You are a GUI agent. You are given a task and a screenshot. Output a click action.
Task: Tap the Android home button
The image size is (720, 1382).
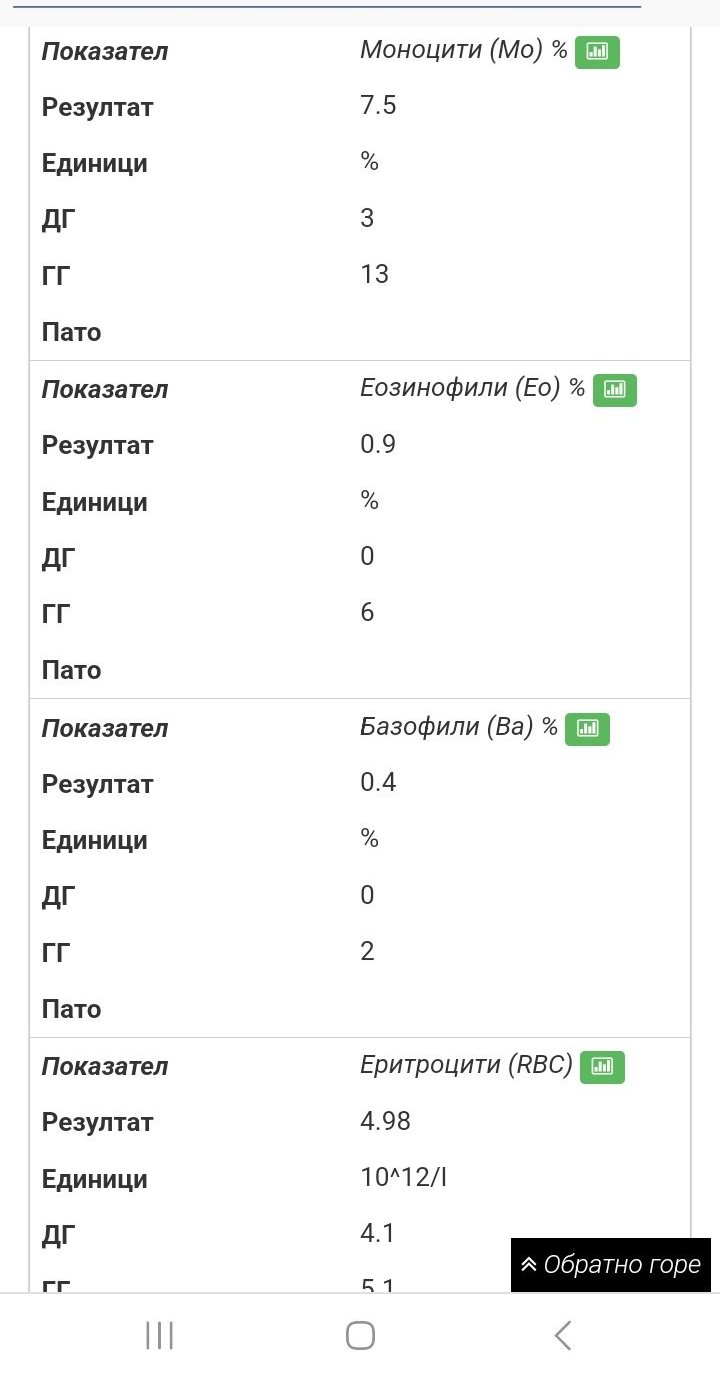pos(360,1335)
